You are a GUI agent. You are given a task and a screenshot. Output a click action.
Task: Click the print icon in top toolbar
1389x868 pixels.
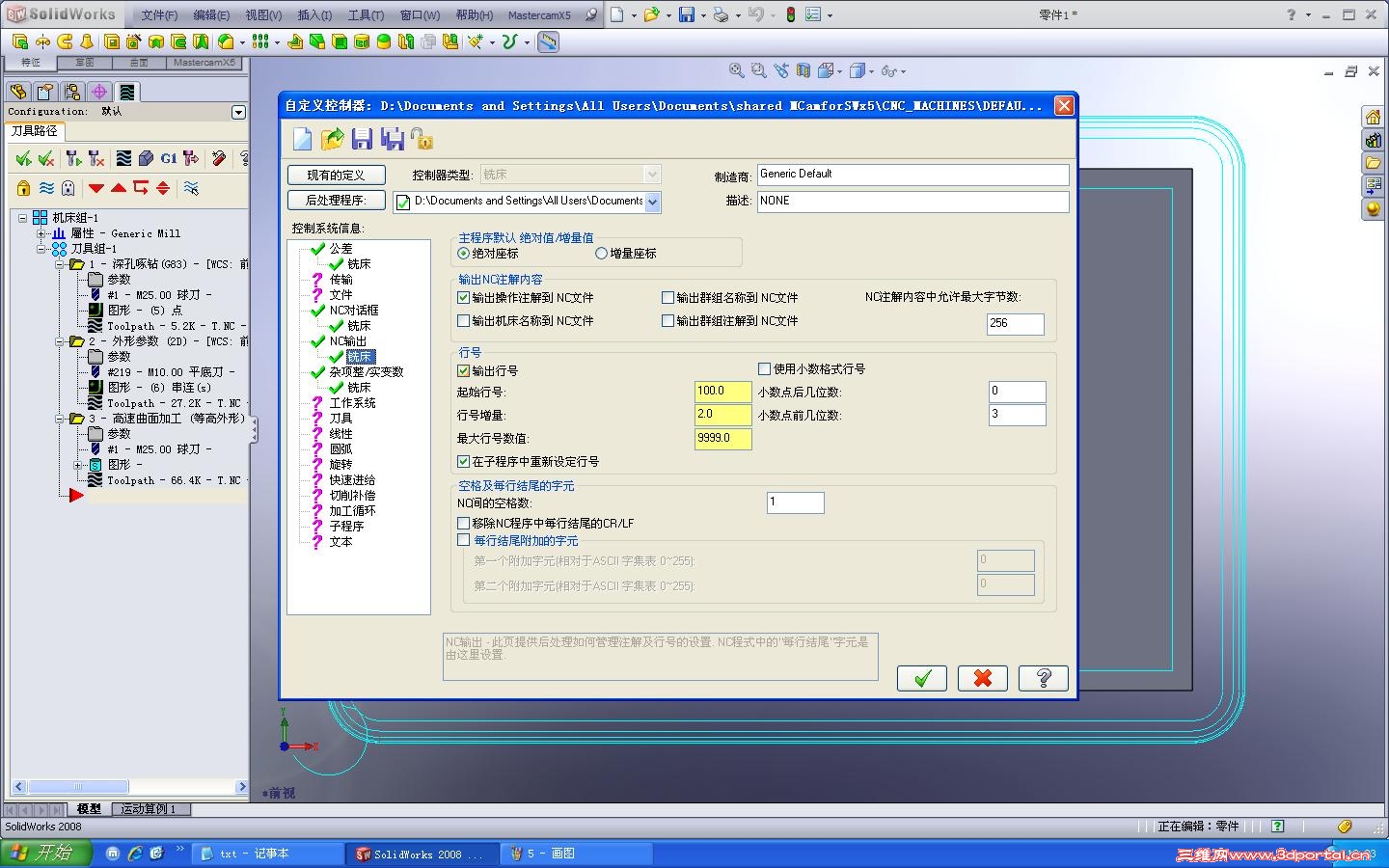tap(721, 14)
